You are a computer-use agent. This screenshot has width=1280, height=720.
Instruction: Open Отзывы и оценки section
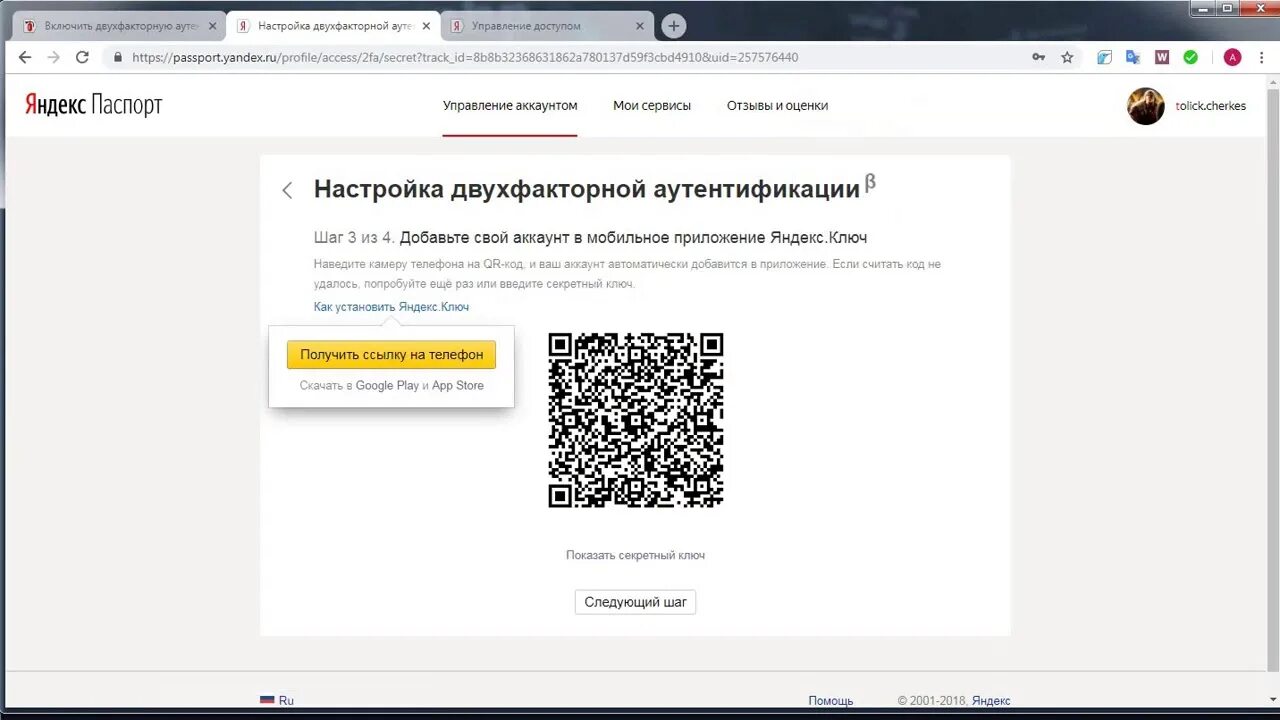777,105
